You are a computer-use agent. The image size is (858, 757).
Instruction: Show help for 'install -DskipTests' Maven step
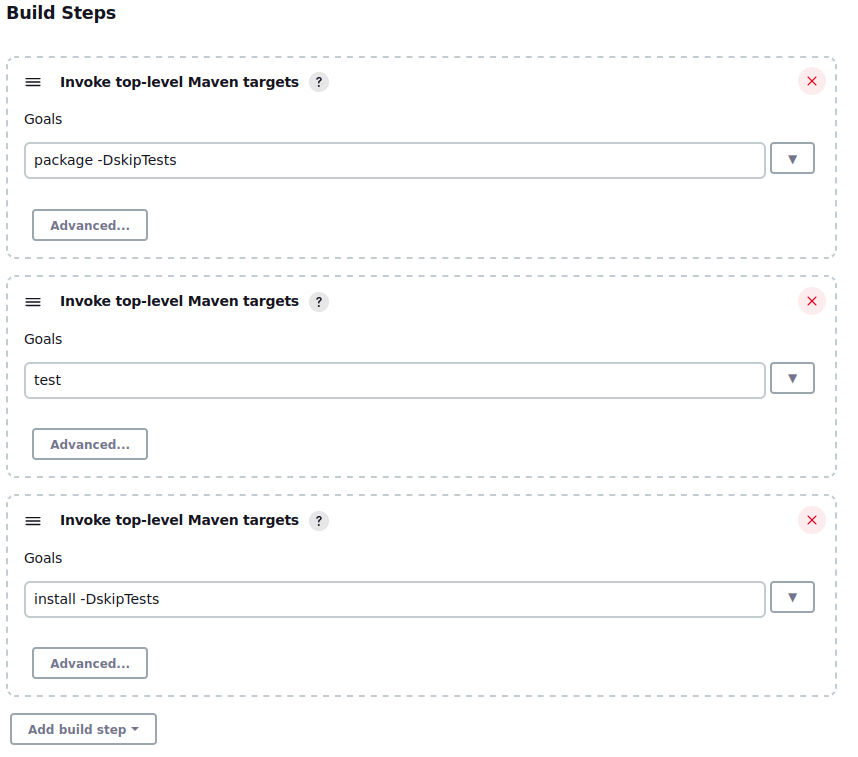coord(318,520)
